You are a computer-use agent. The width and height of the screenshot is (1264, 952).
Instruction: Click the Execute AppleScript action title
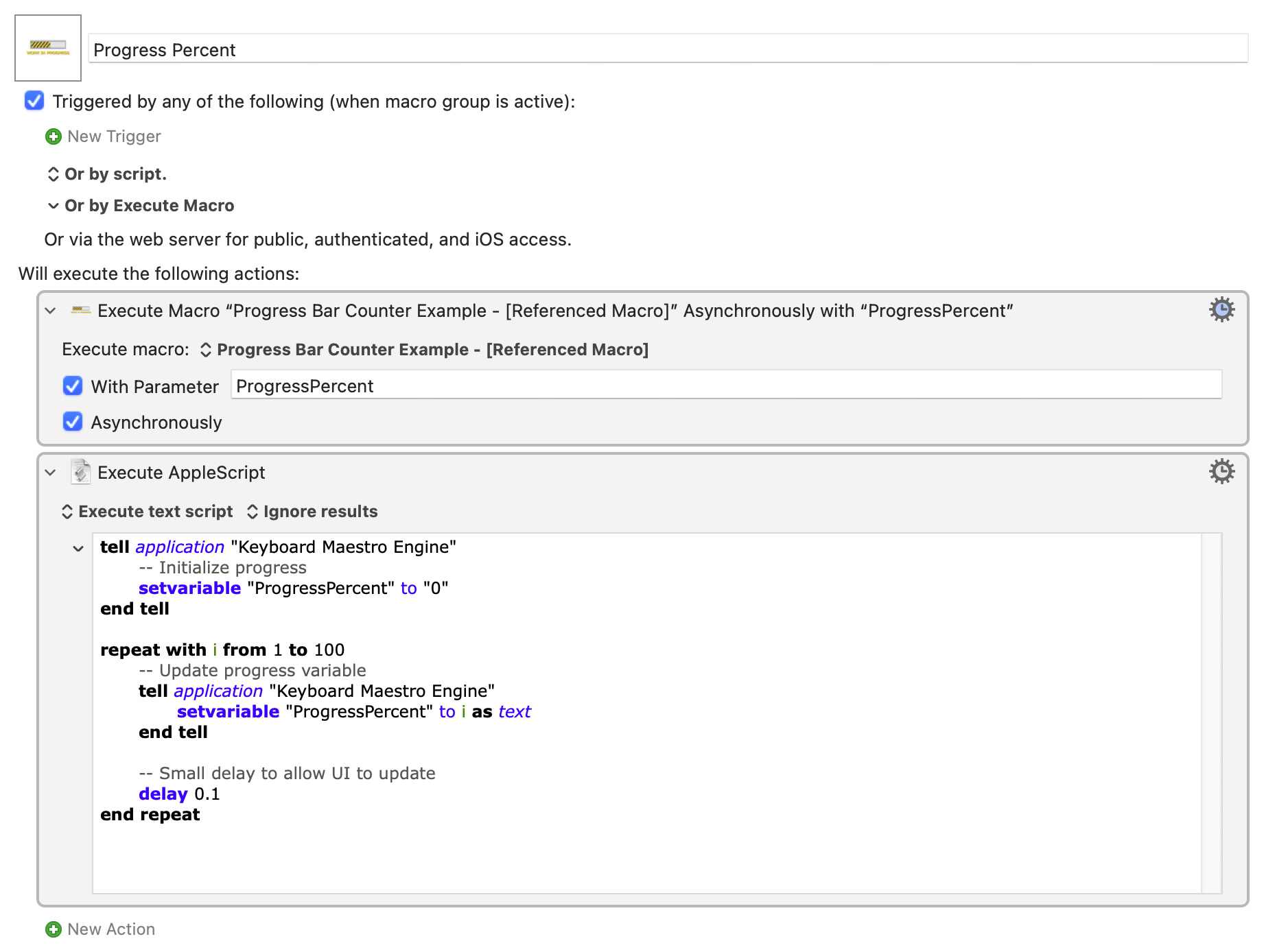point(181,473)
